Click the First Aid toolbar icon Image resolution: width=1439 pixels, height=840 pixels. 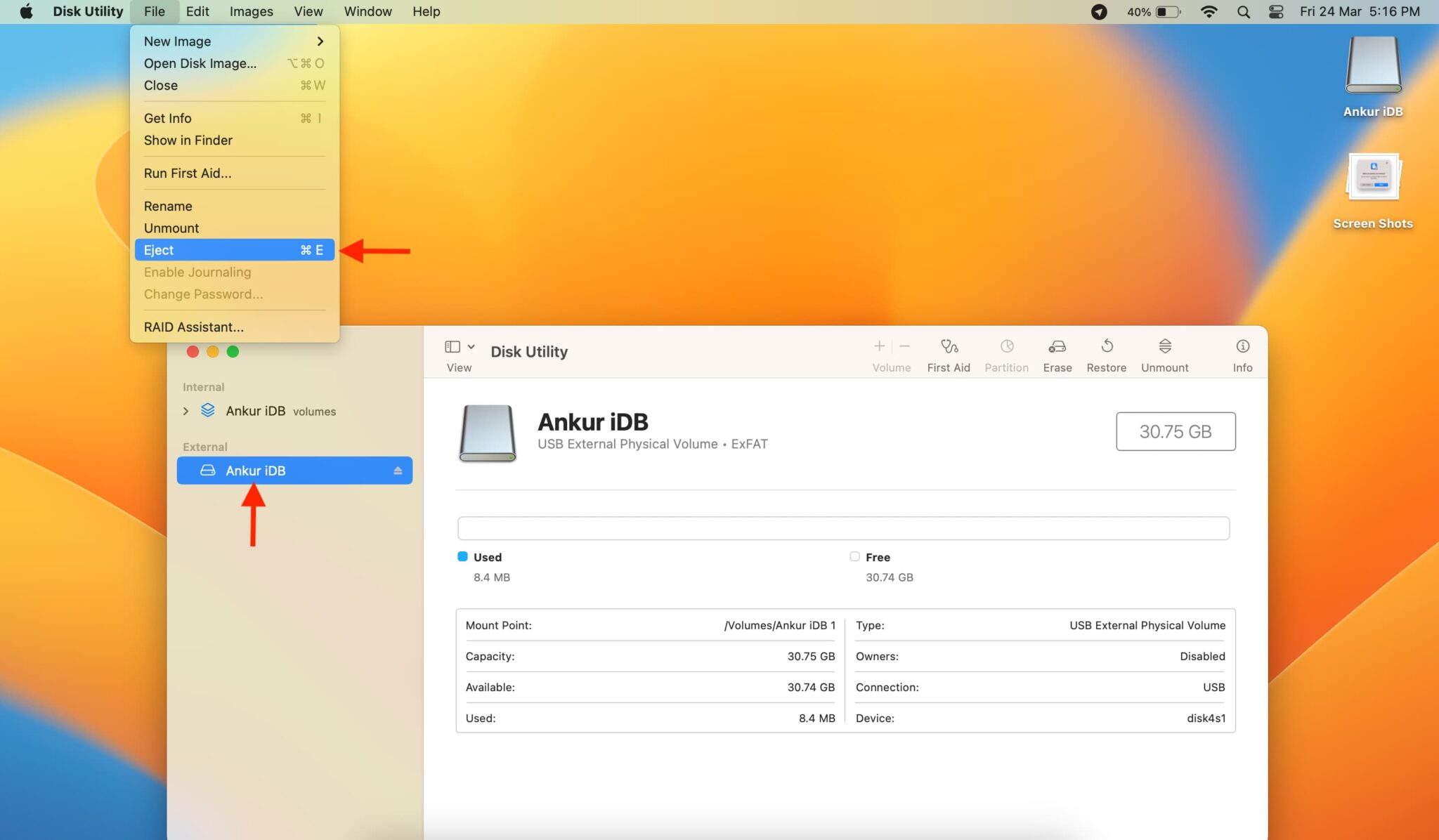tap(949, 346)
